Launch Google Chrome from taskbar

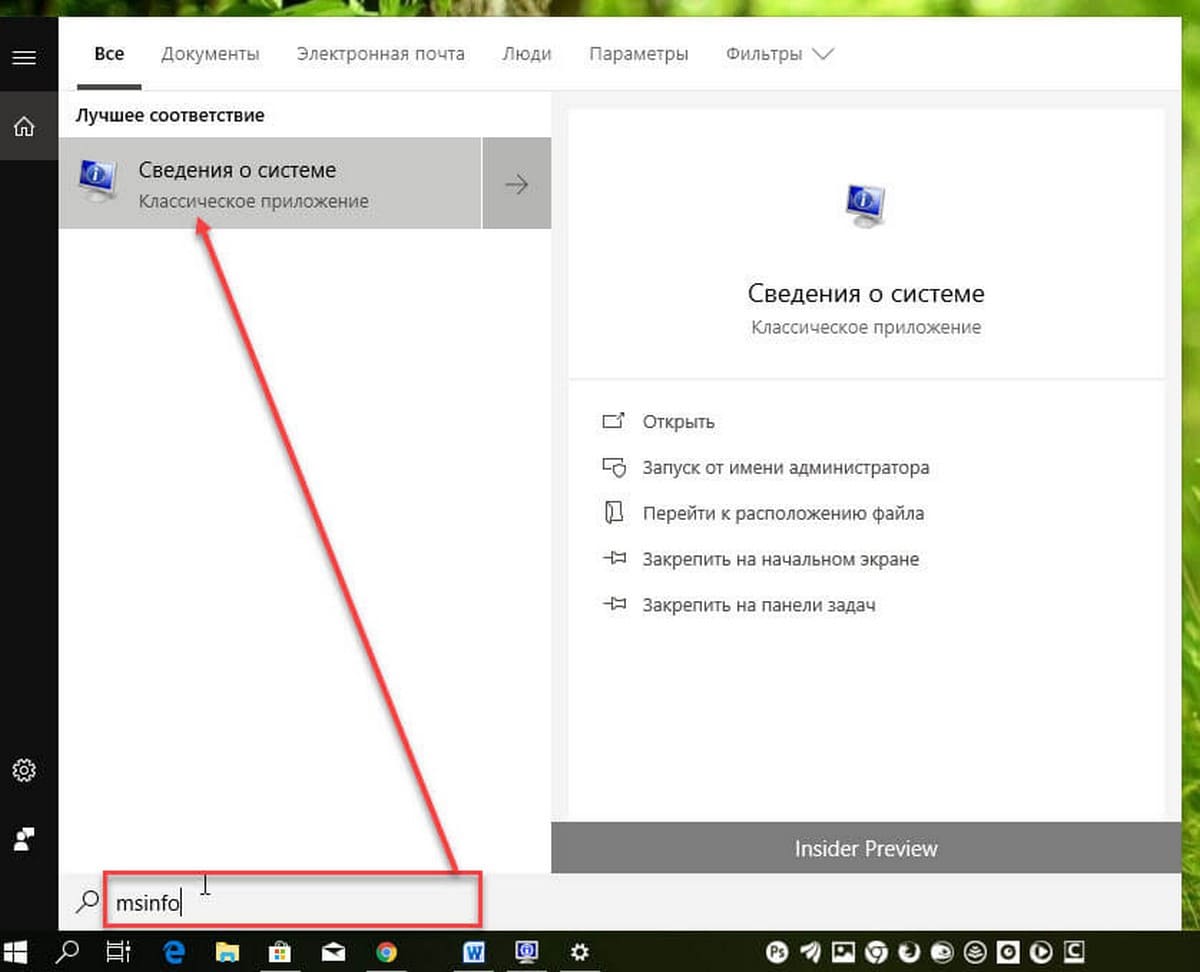[386, 952]
